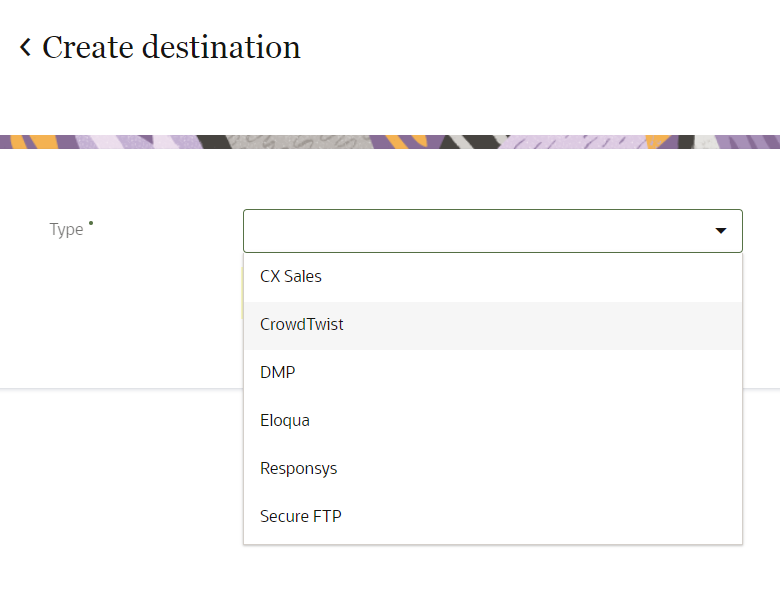Collapse the Type list using the caret

pyautogui.click(x=720, y=231)
